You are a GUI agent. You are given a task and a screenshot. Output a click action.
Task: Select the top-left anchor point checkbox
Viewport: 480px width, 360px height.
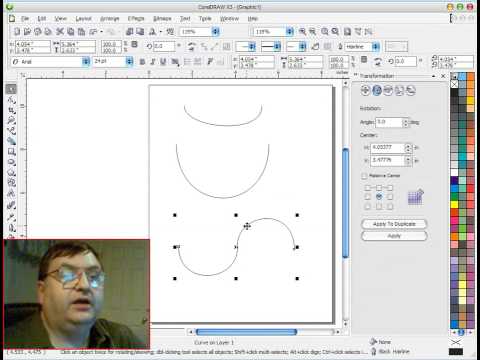pos(368,188)
